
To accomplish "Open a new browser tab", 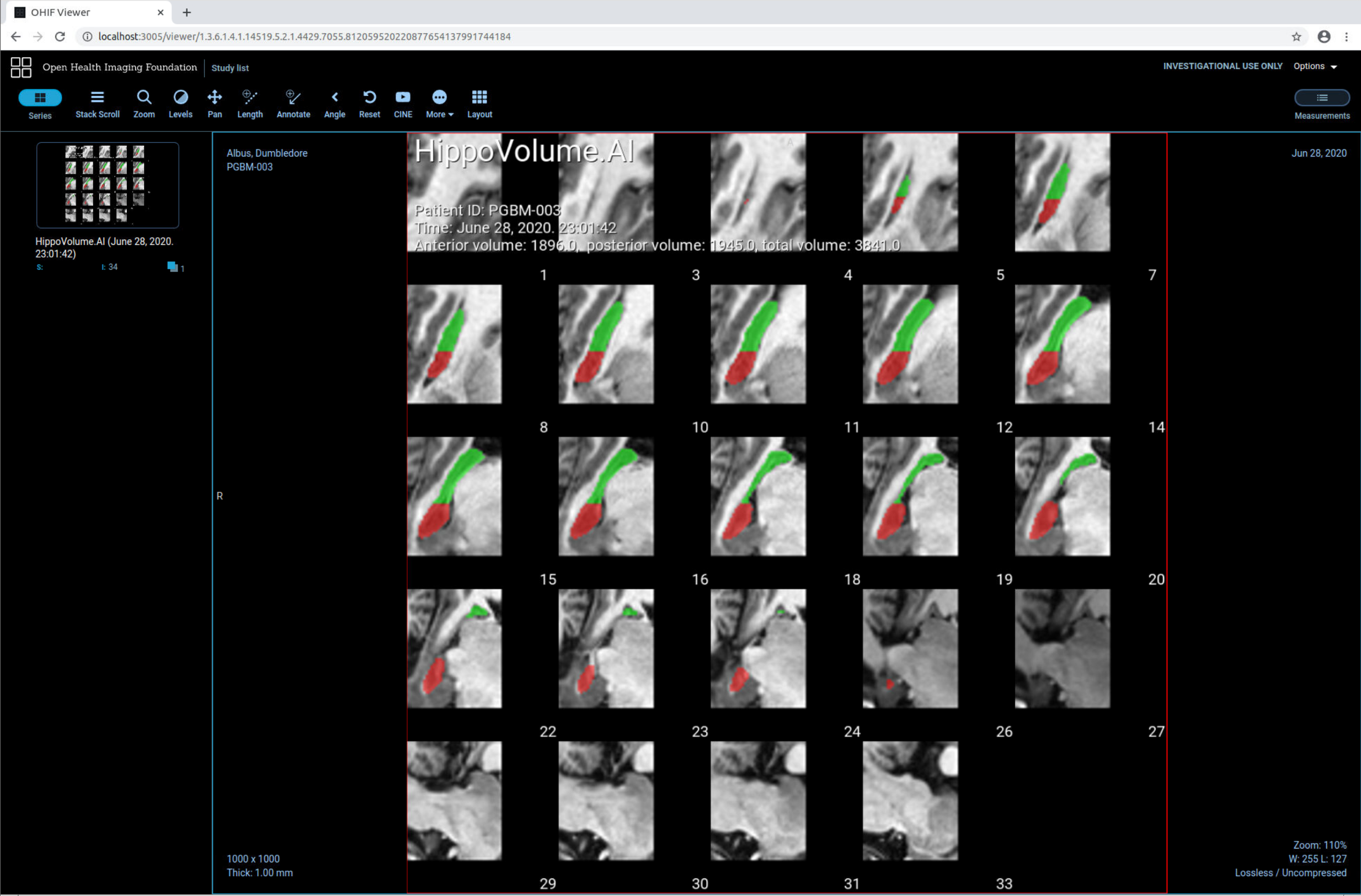I will coord(186,12).
